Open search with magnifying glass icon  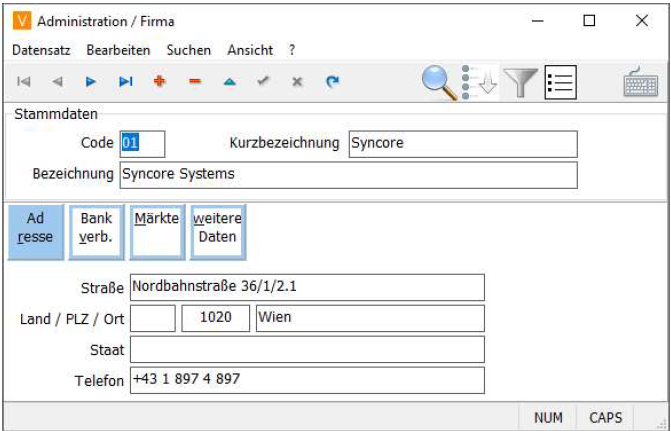438,82
